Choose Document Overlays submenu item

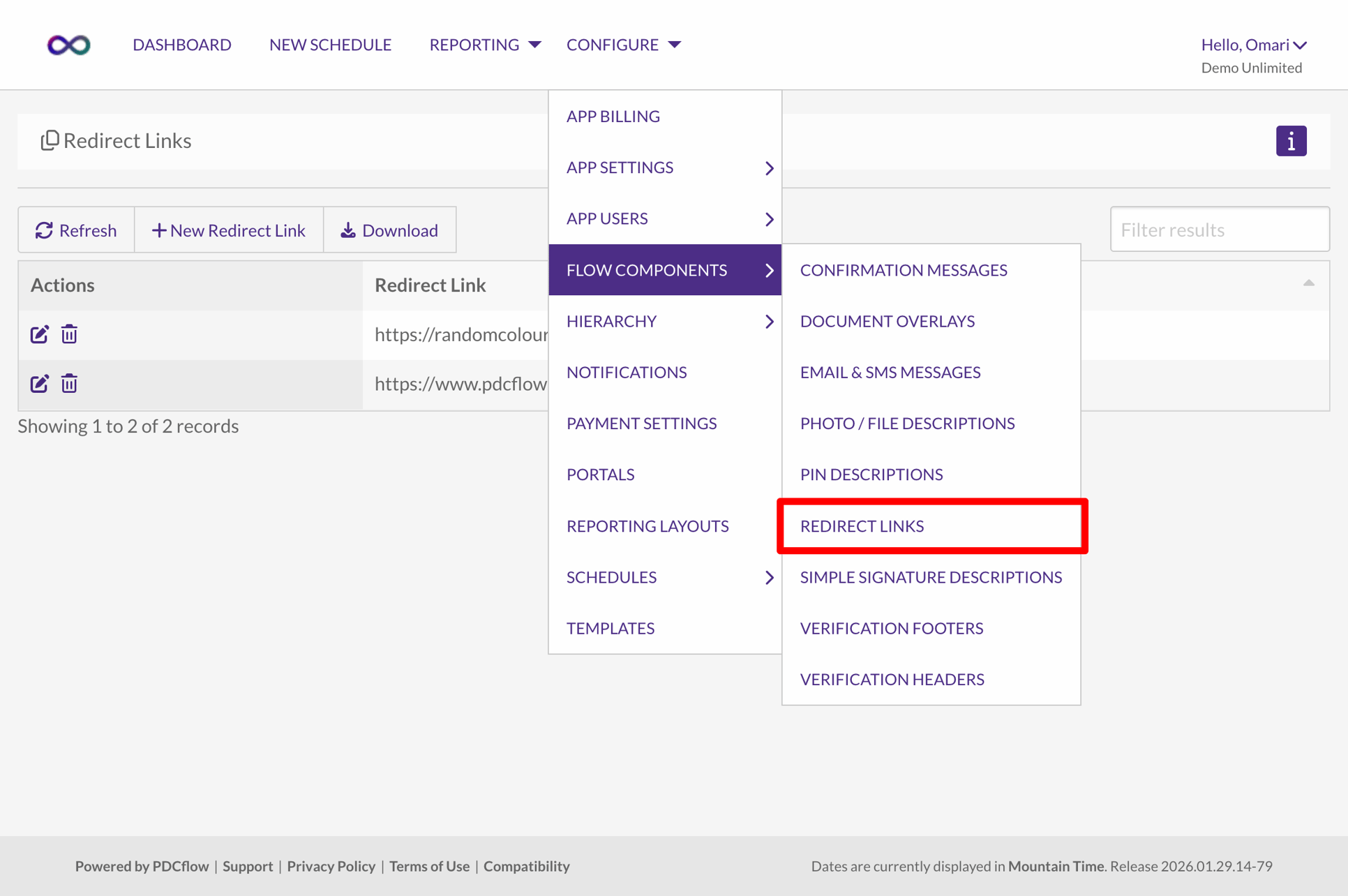[x=931, y=321]
